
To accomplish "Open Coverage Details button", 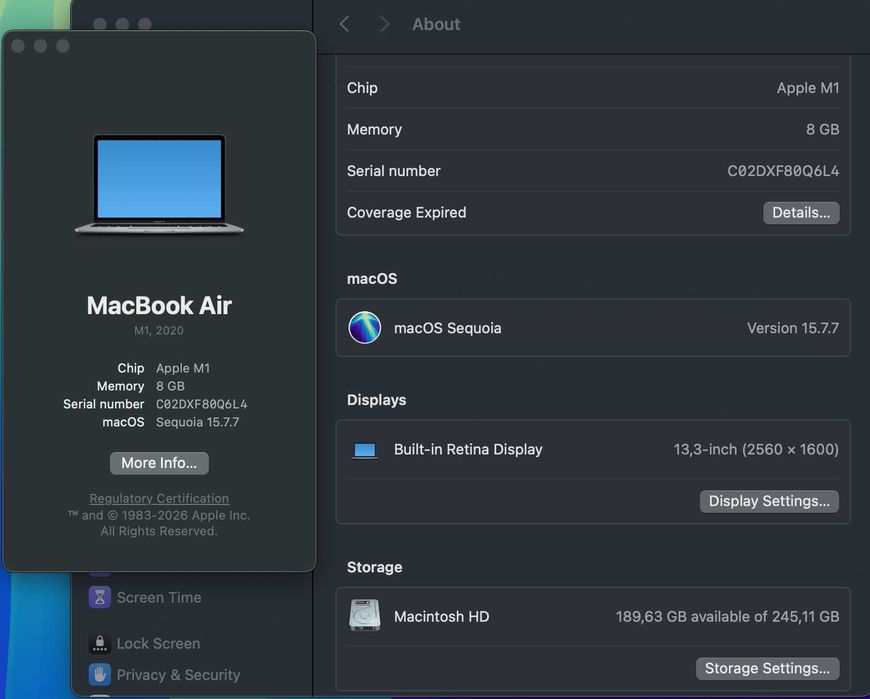I will (801, 212).
